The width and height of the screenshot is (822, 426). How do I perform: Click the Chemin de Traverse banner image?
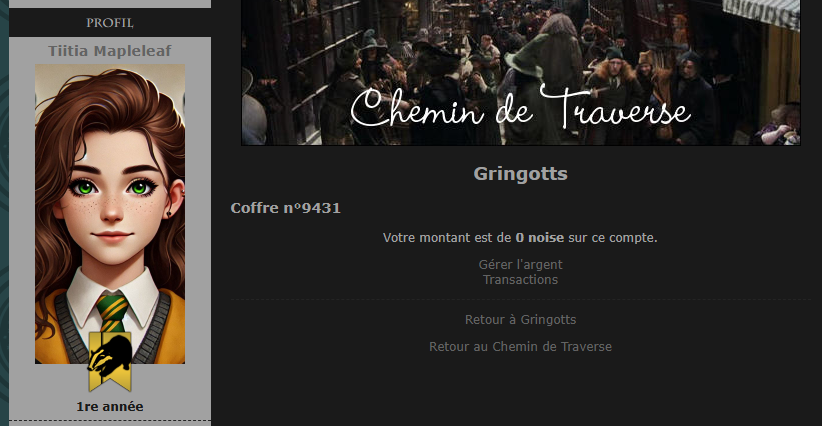click(x=521, y=72)
